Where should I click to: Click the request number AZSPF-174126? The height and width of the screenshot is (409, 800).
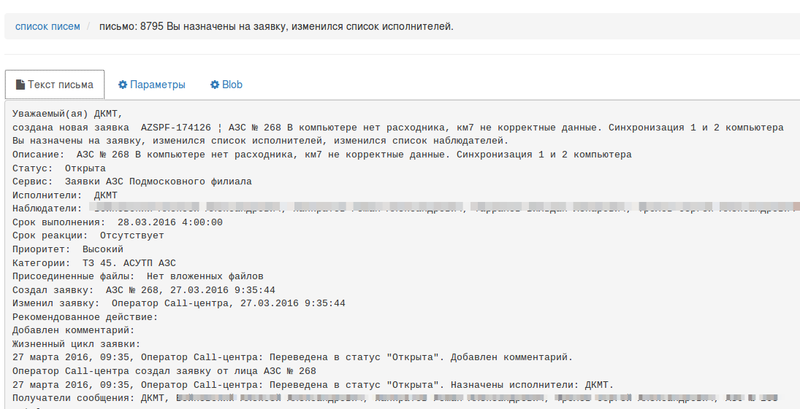coord(175,128)
